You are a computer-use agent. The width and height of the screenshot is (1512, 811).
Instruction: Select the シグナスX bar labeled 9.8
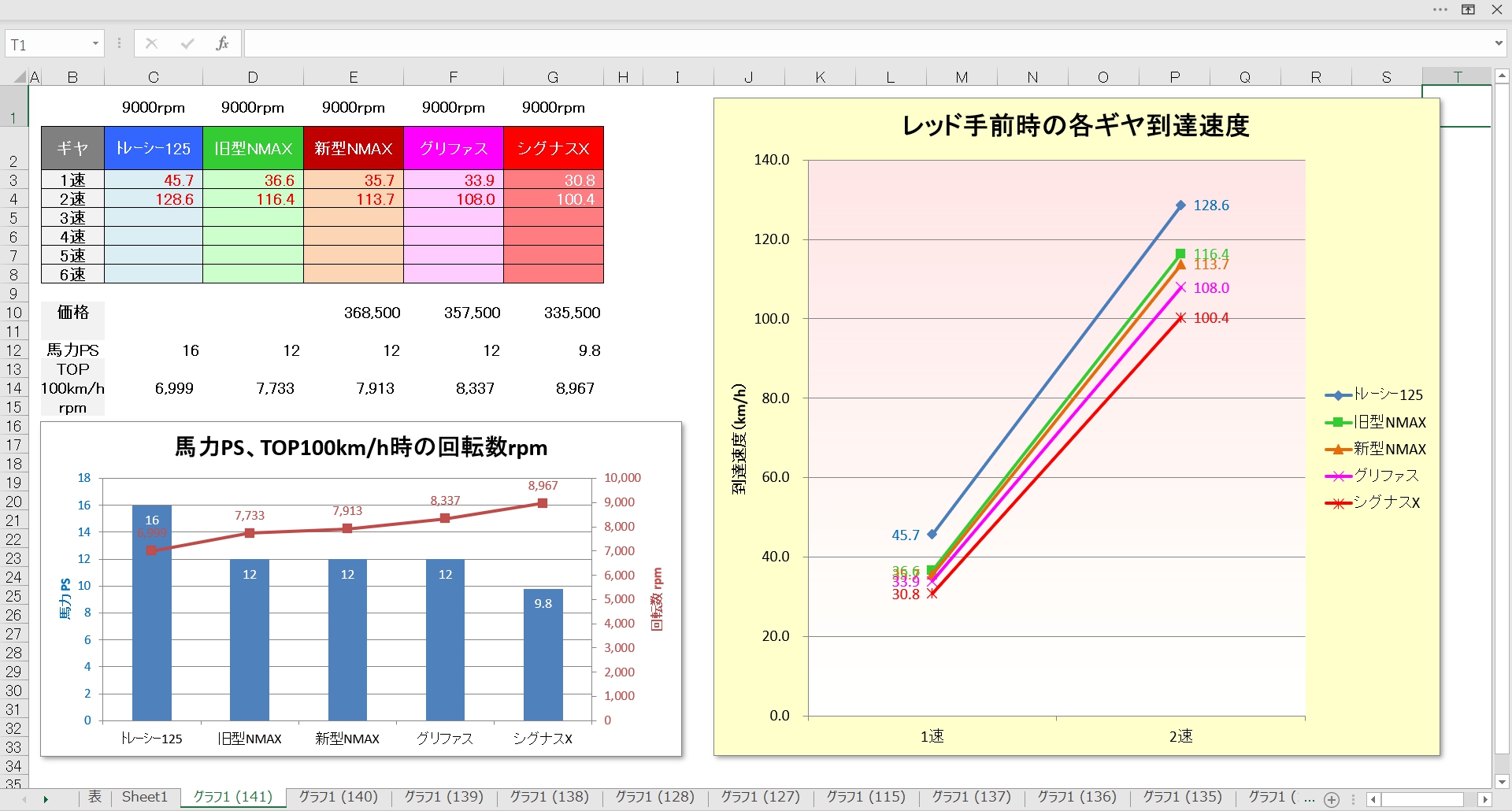click(x=543, y=654)
